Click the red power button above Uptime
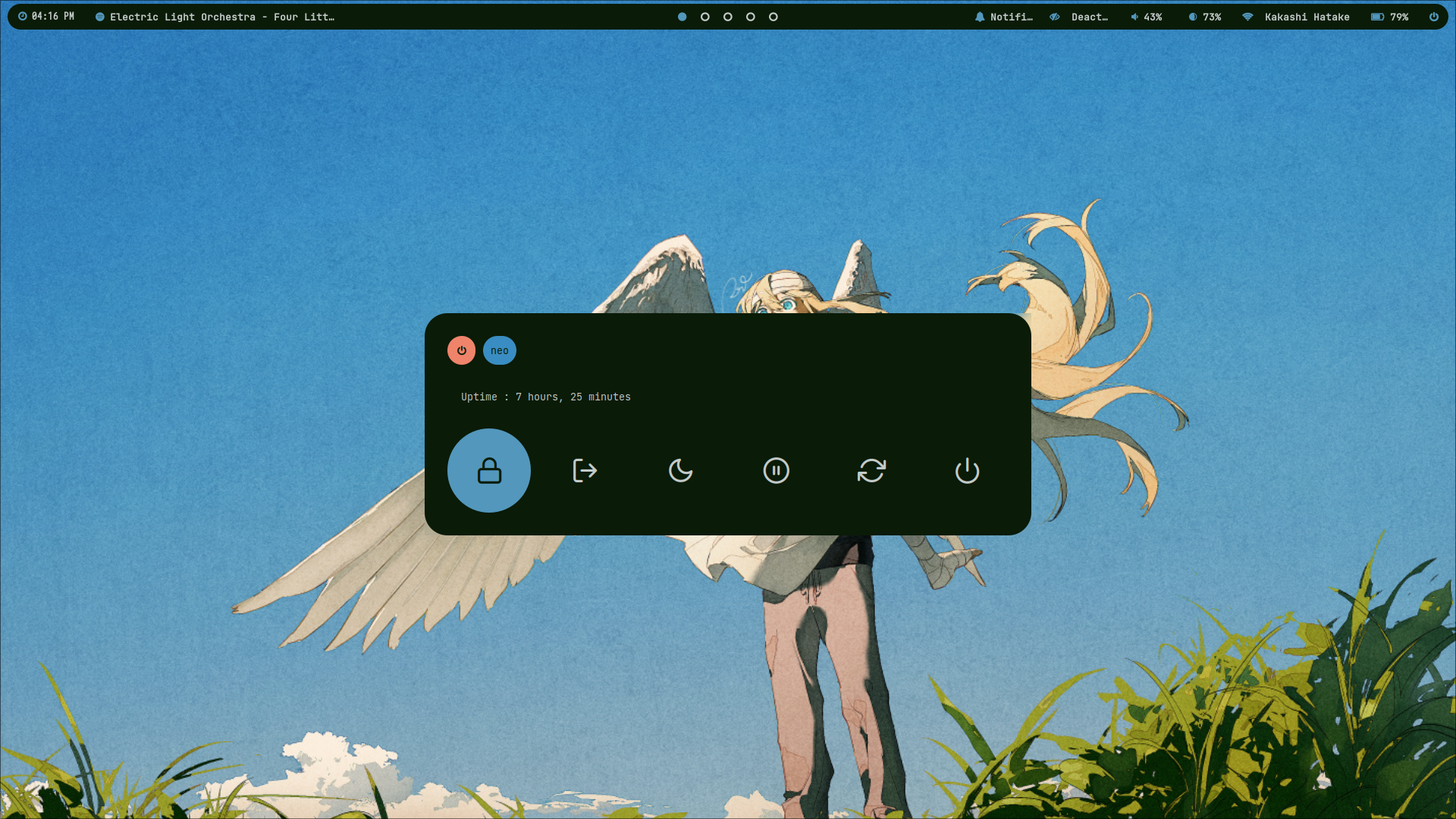The width and height of the screenshot is (1456, 819). 461,350
